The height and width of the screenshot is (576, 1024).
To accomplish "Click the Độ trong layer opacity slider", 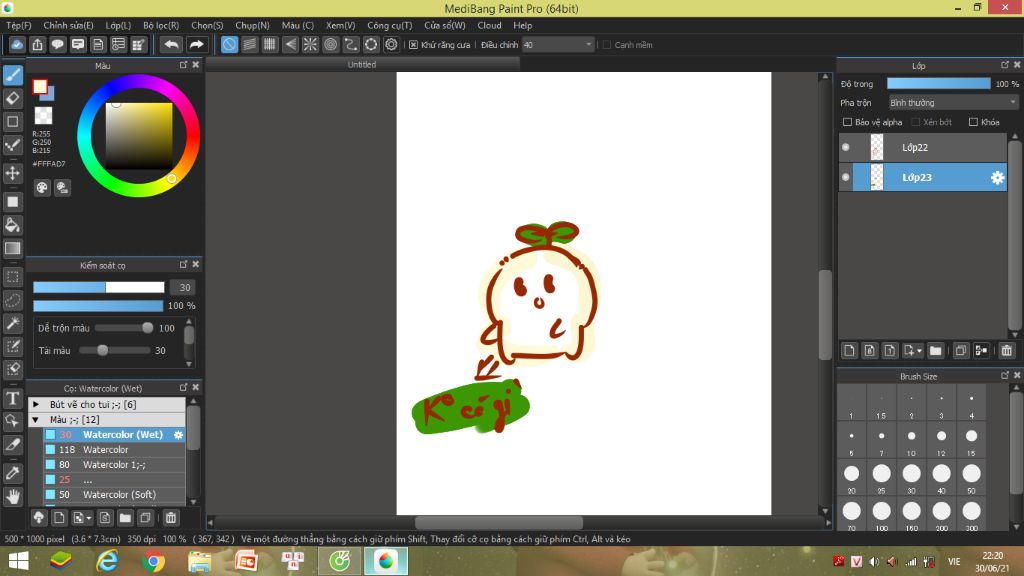I will (x=938, y=84).
